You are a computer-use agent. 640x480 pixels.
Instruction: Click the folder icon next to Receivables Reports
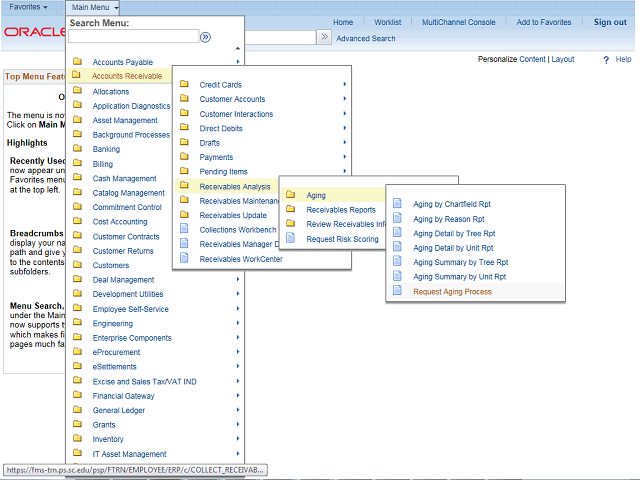[291, 210]
